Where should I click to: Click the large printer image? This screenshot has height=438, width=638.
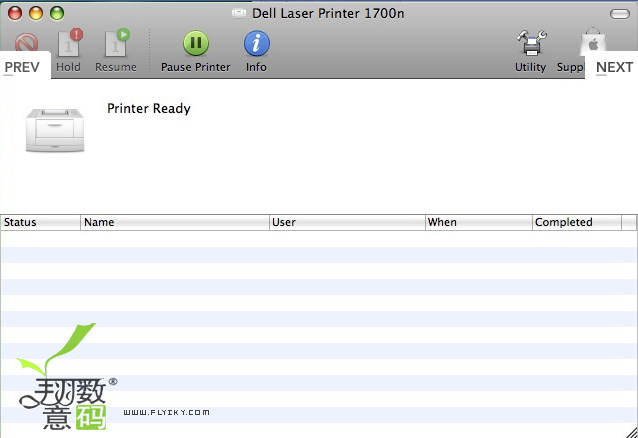[x=55, y=130]
